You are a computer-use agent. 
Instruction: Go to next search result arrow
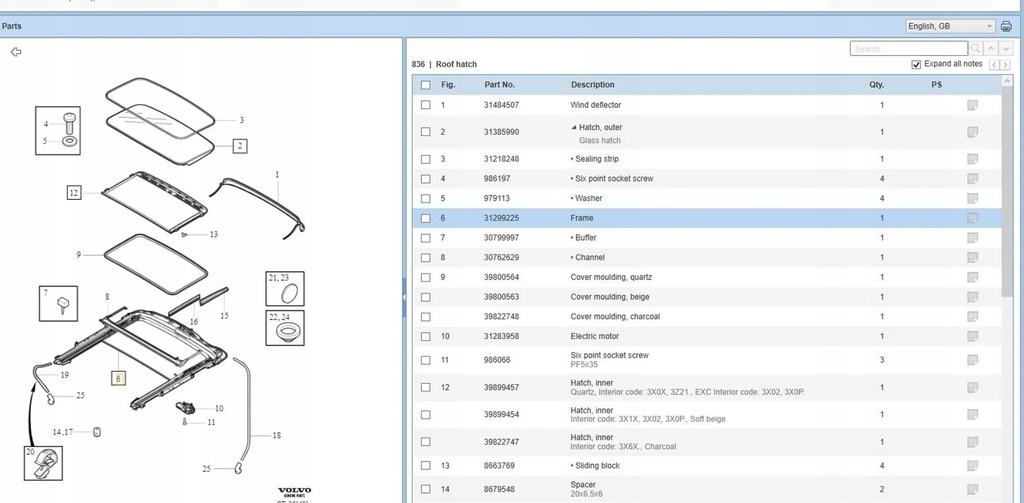click(1006, 48)
